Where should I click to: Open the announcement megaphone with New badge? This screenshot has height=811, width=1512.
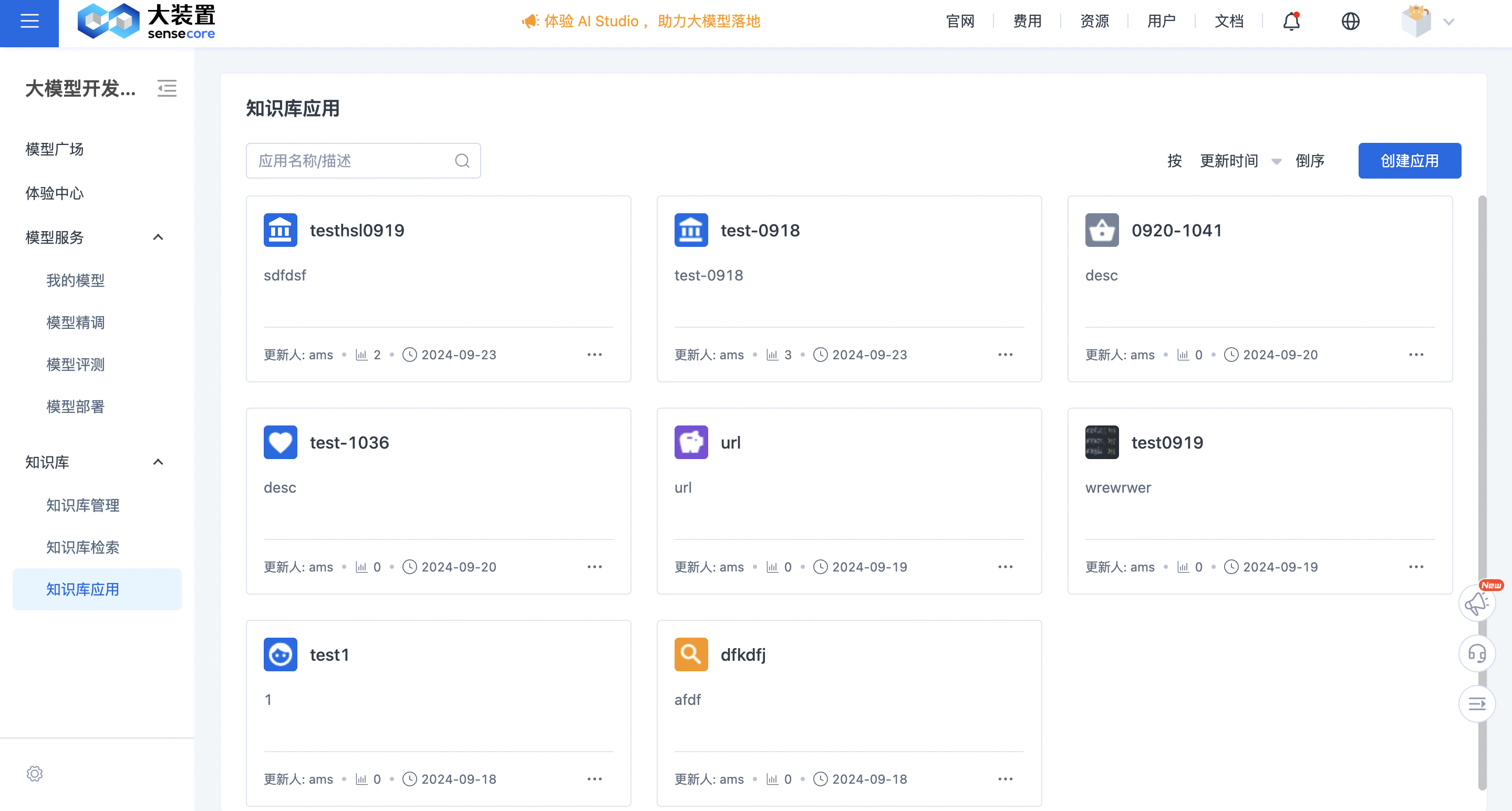point(1477,602)
